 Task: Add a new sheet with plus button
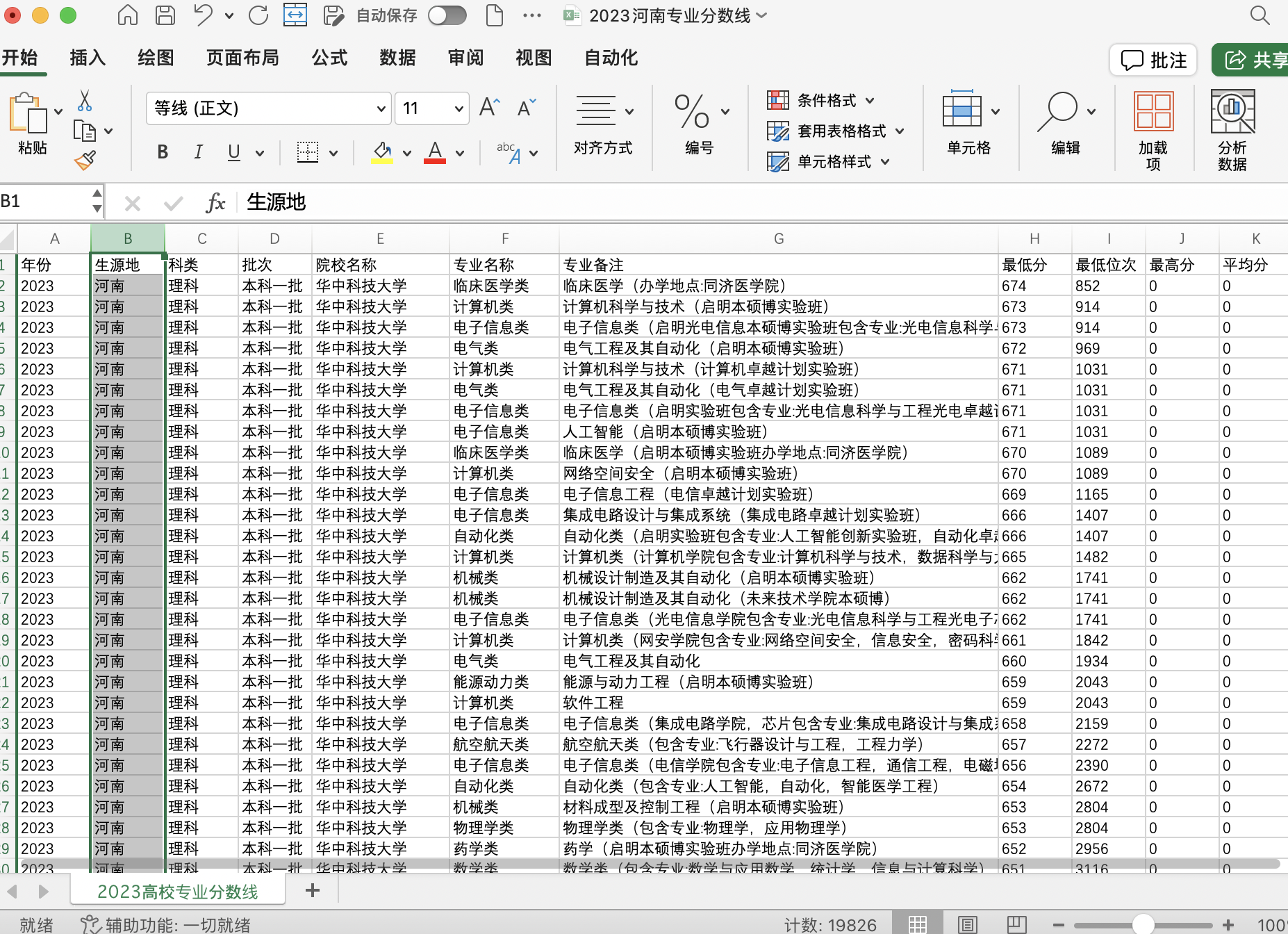(x=313, y=890)
